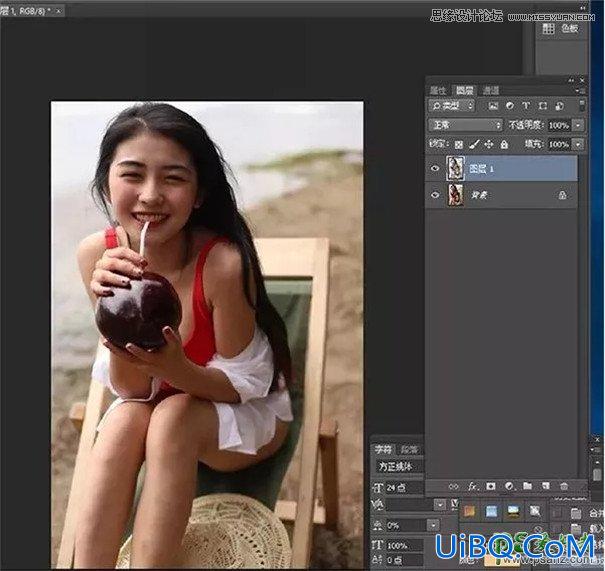This screenshot has height=571, width=605.
Task: Click the orange book style icon
Action: (x=469, y=512)
